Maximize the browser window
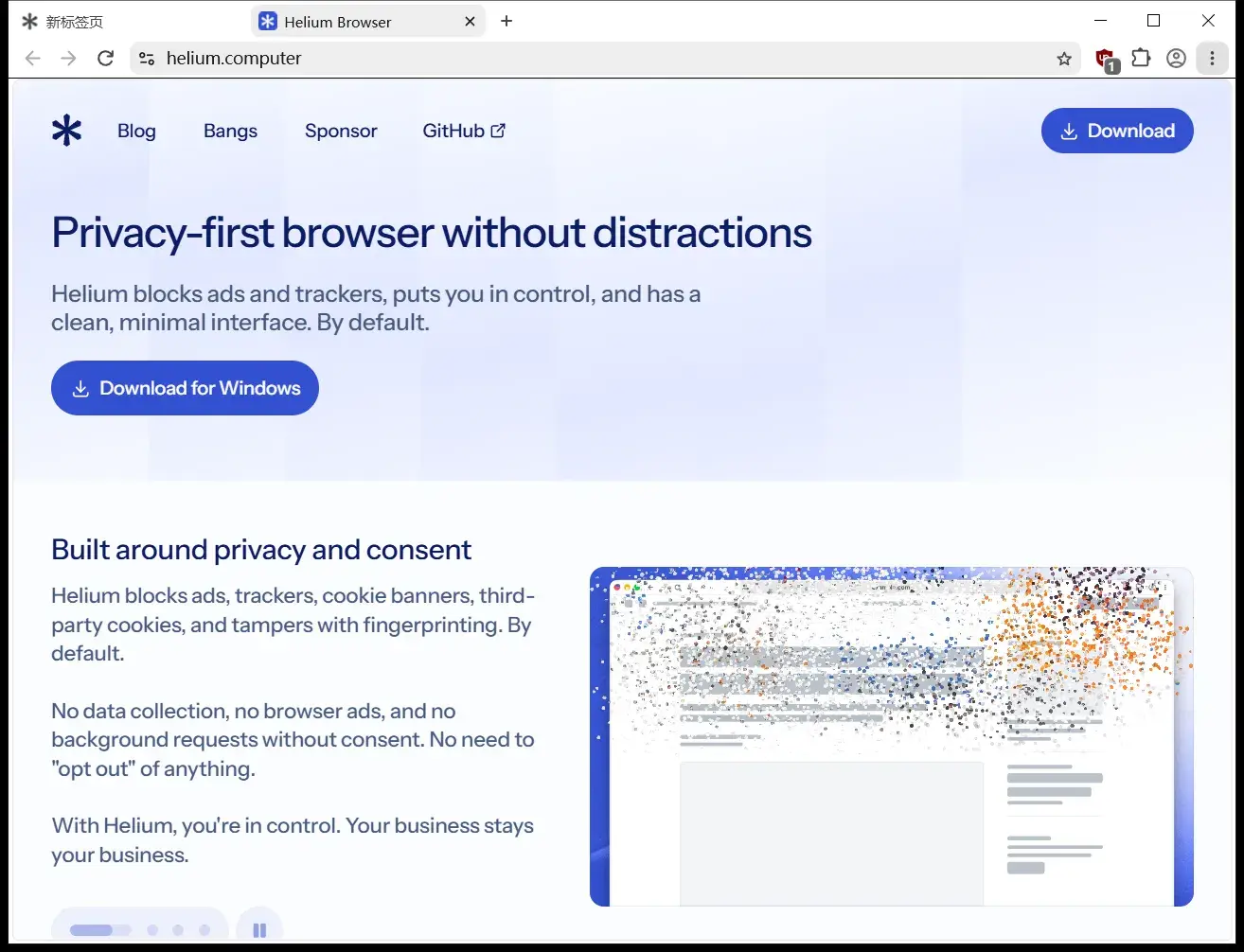The height and width of the screenshot is (952, 1244). click(x=1153, y=21)
